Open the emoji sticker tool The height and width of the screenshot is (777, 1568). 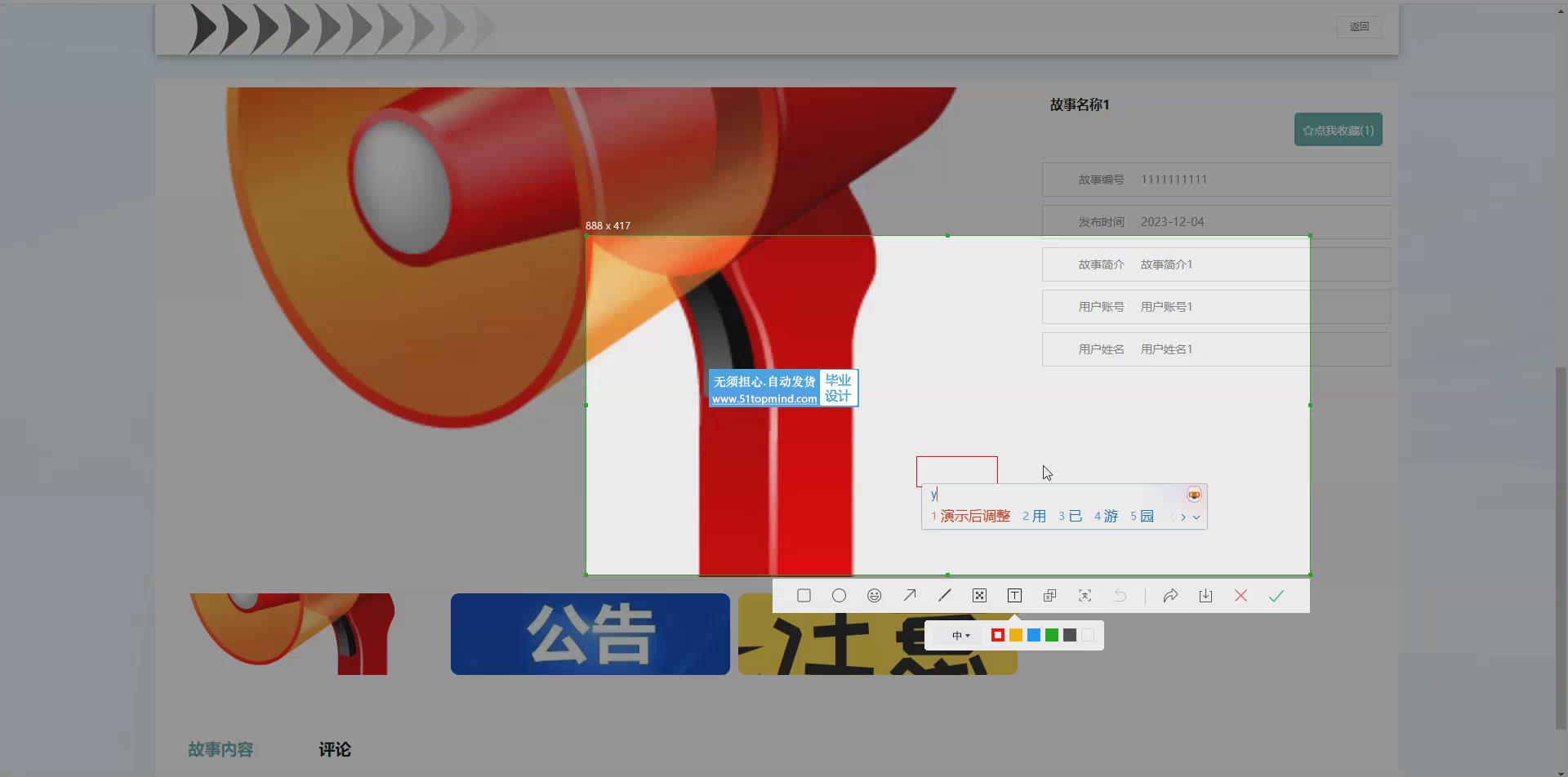click(x=874, y=596)
